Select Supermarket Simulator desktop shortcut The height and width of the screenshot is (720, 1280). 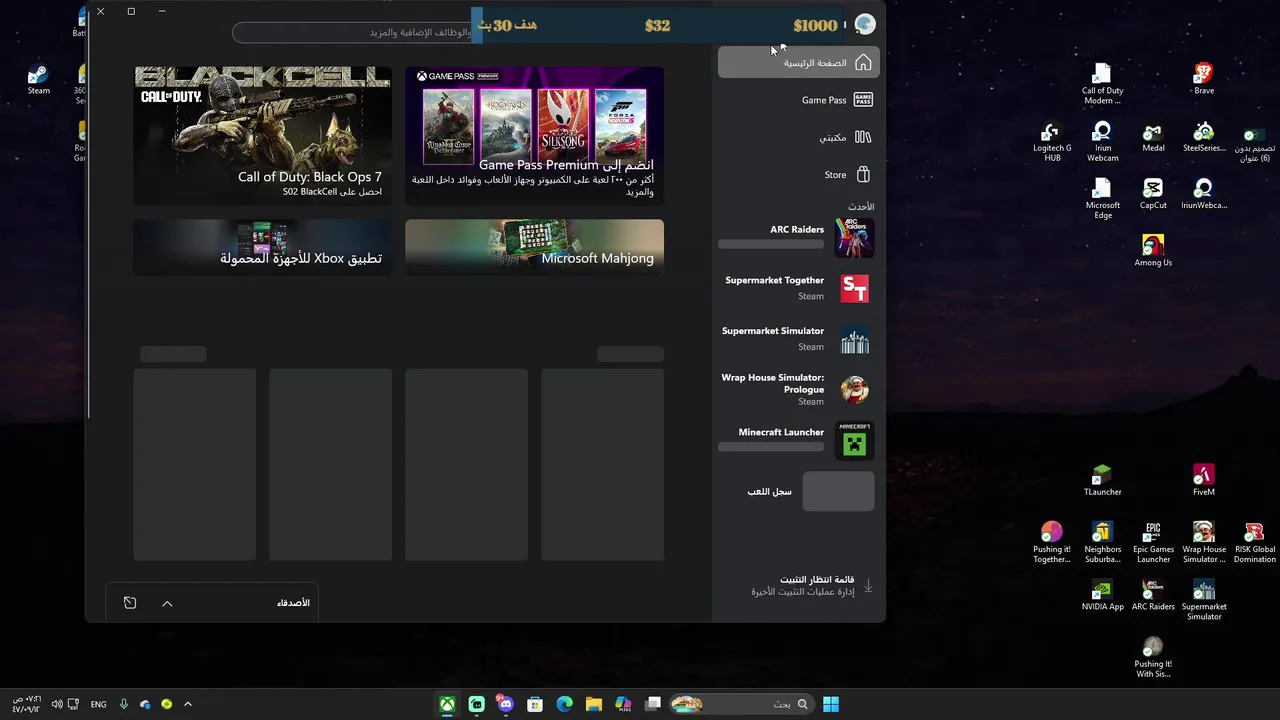pyautogui.click(x=1204, y=600)
